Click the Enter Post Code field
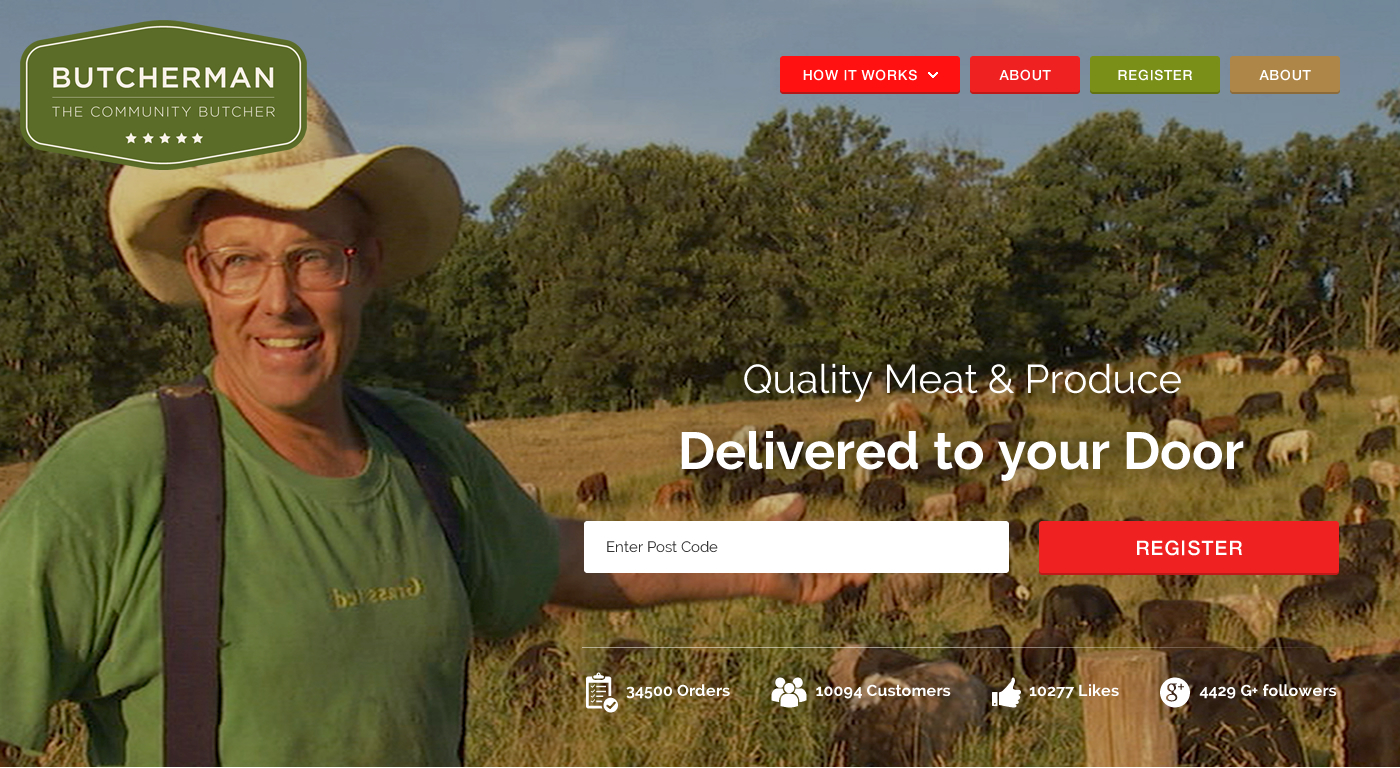The height and width of the screenshot is (768, 1400). 796,547
